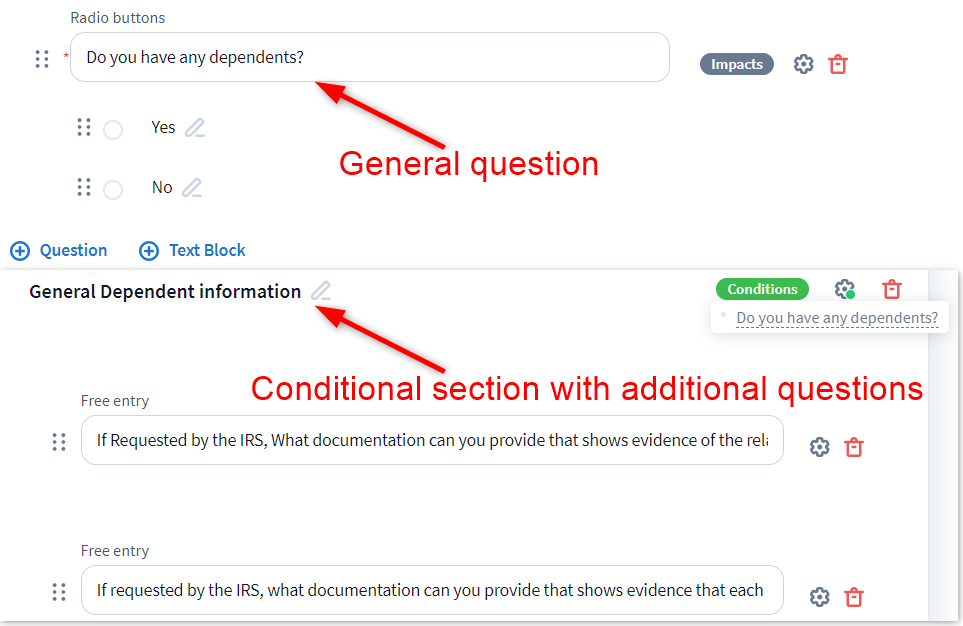This screenshot has width=963, height=626.
Task: Open General Dependent information section settings gear
Action: pyautogui.click(x=844, y=289)
